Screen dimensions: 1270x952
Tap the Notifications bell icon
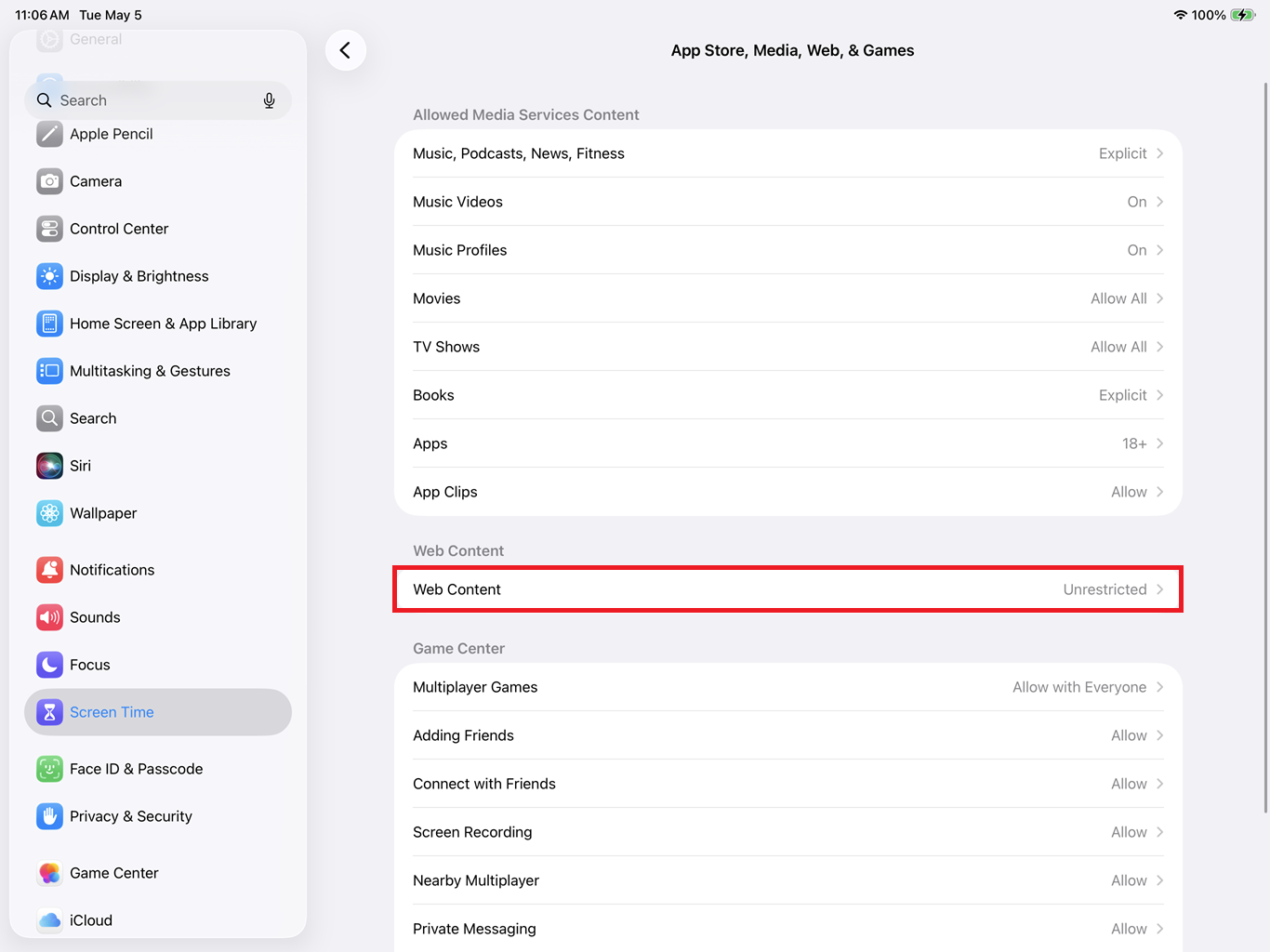pos(49,570)
